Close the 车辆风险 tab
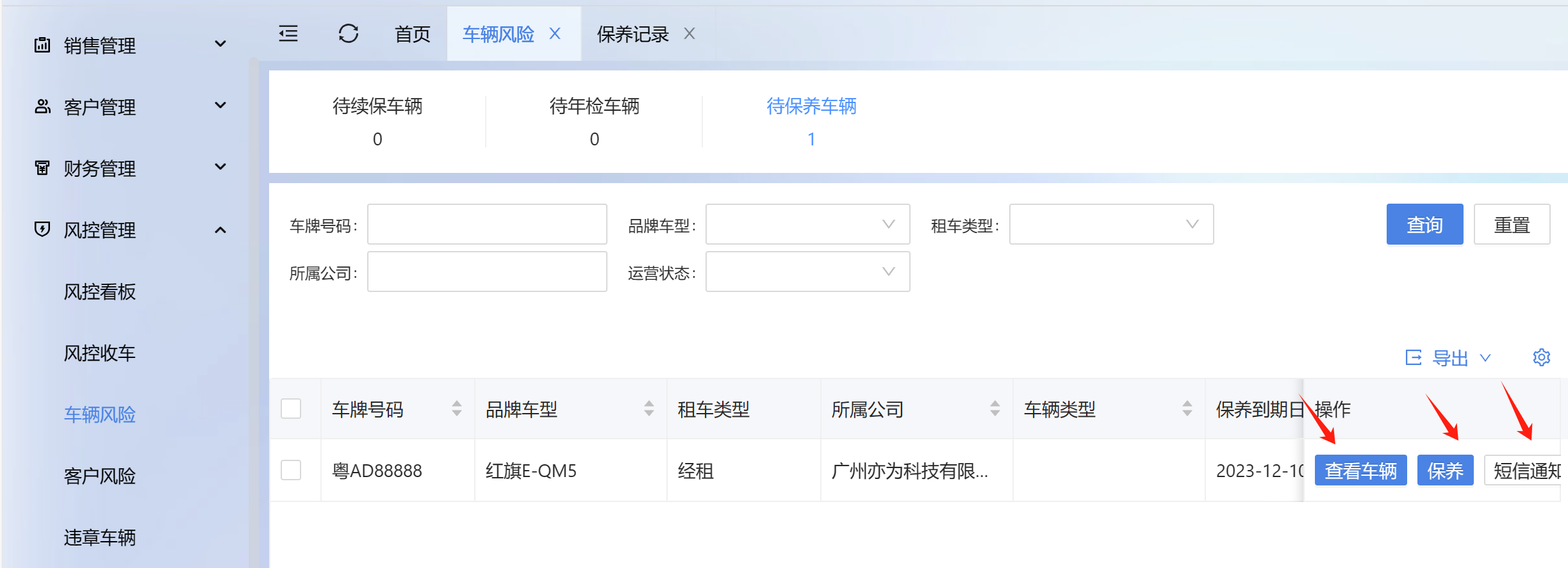This screenshot has height=568, width=1568. [555, 33]
